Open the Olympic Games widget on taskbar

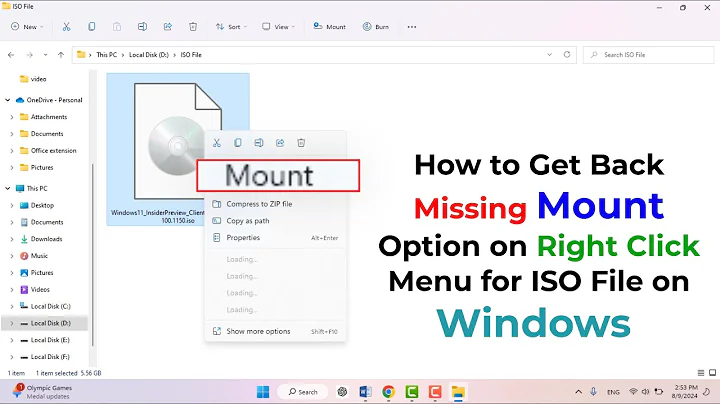coord(42,392)
